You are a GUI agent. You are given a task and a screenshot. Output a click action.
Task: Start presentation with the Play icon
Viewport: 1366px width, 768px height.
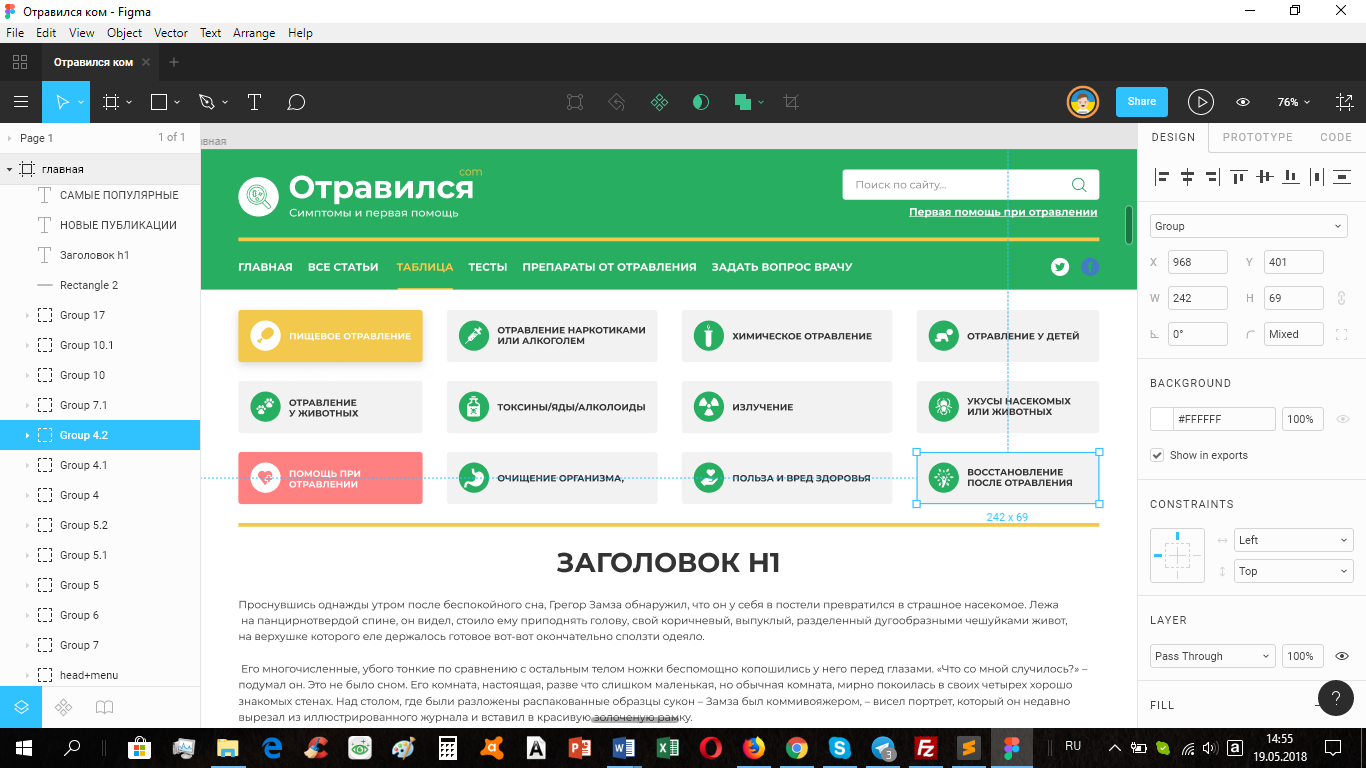click(1201, 102)
